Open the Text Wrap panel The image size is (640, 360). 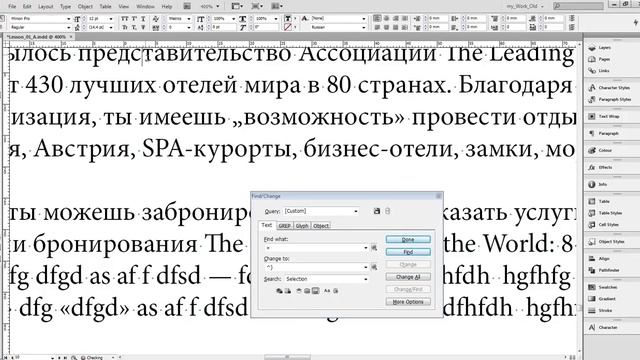coord(604,116)
